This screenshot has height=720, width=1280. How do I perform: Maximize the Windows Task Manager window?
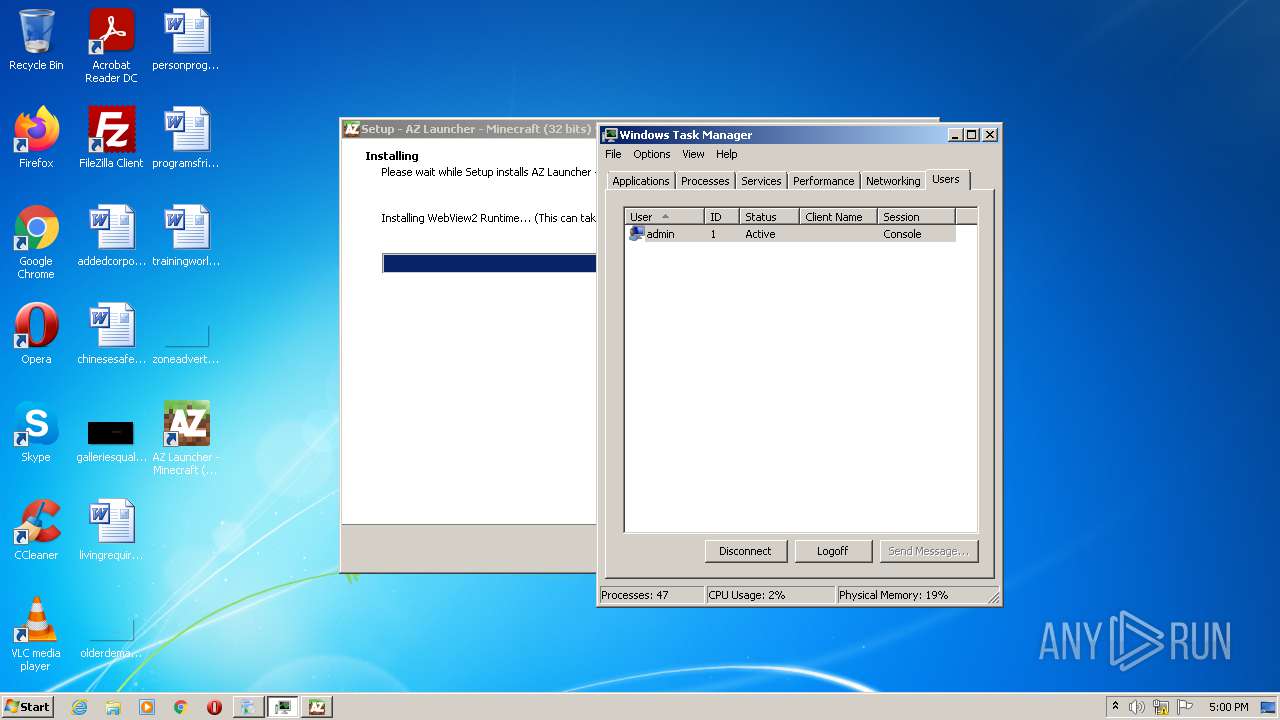972,135
